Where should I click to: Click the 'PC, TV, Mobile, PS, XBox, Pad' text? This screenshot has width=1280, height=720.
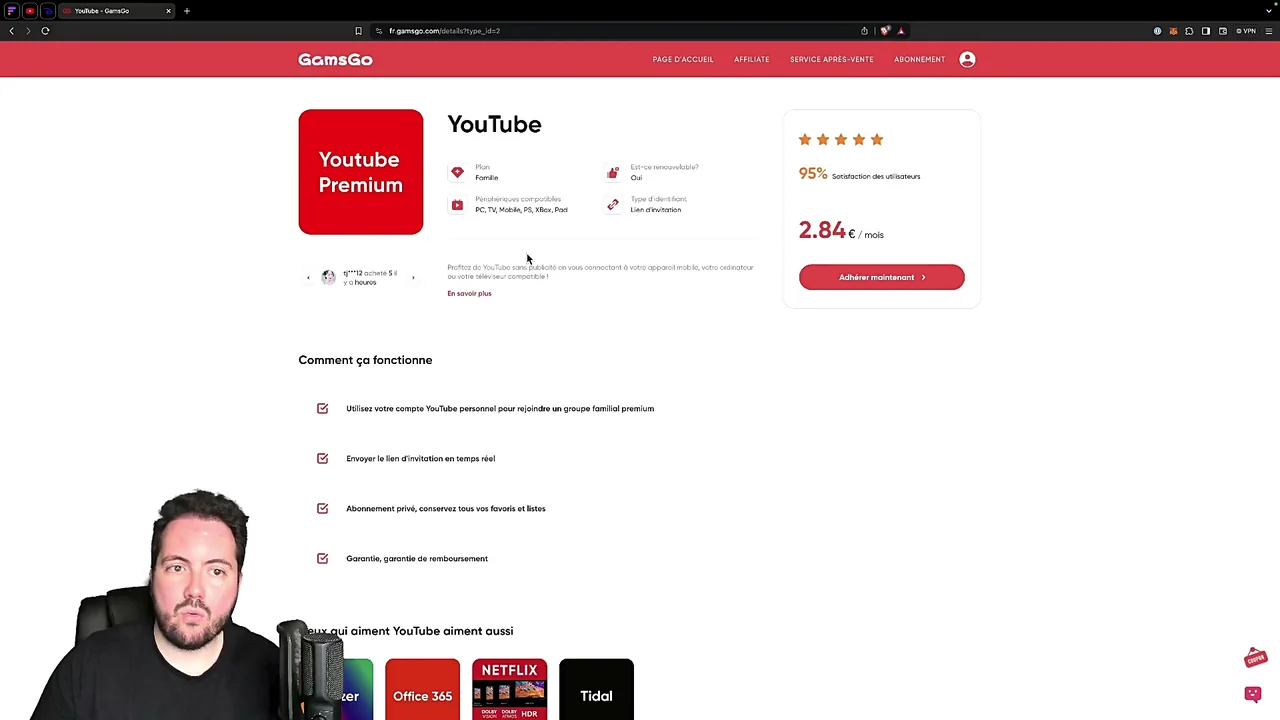pos(521,210)
